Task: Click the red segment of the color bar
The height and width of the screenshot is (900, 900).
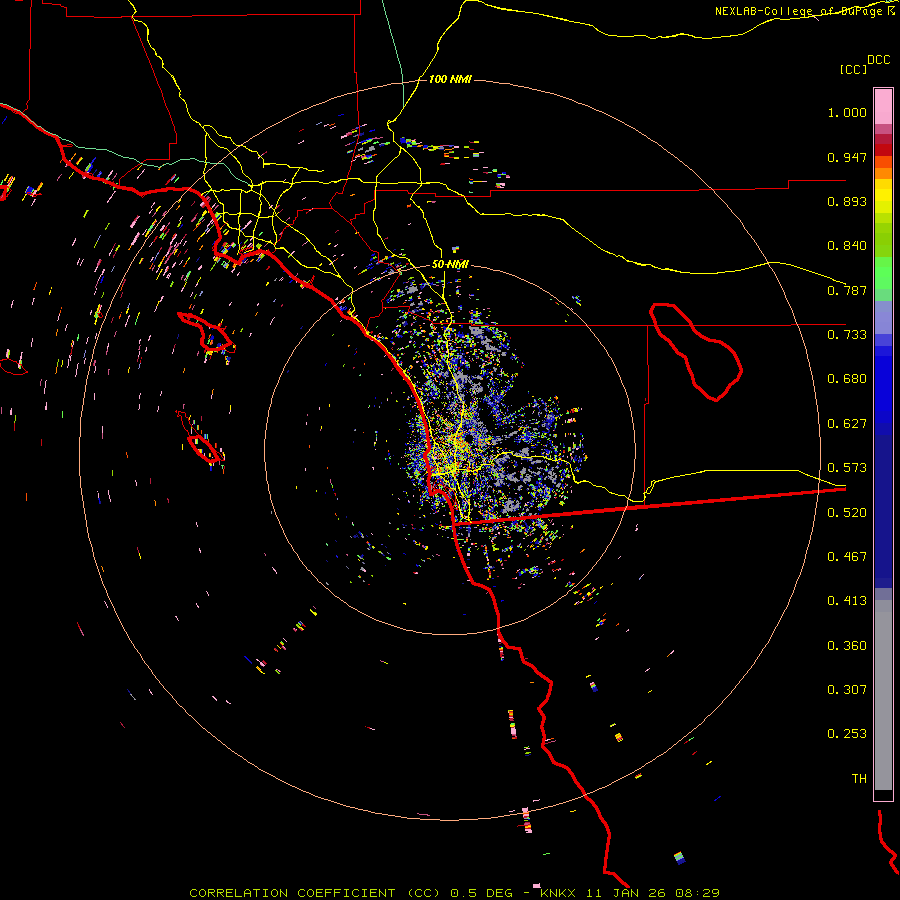Action: click(883, 150)
